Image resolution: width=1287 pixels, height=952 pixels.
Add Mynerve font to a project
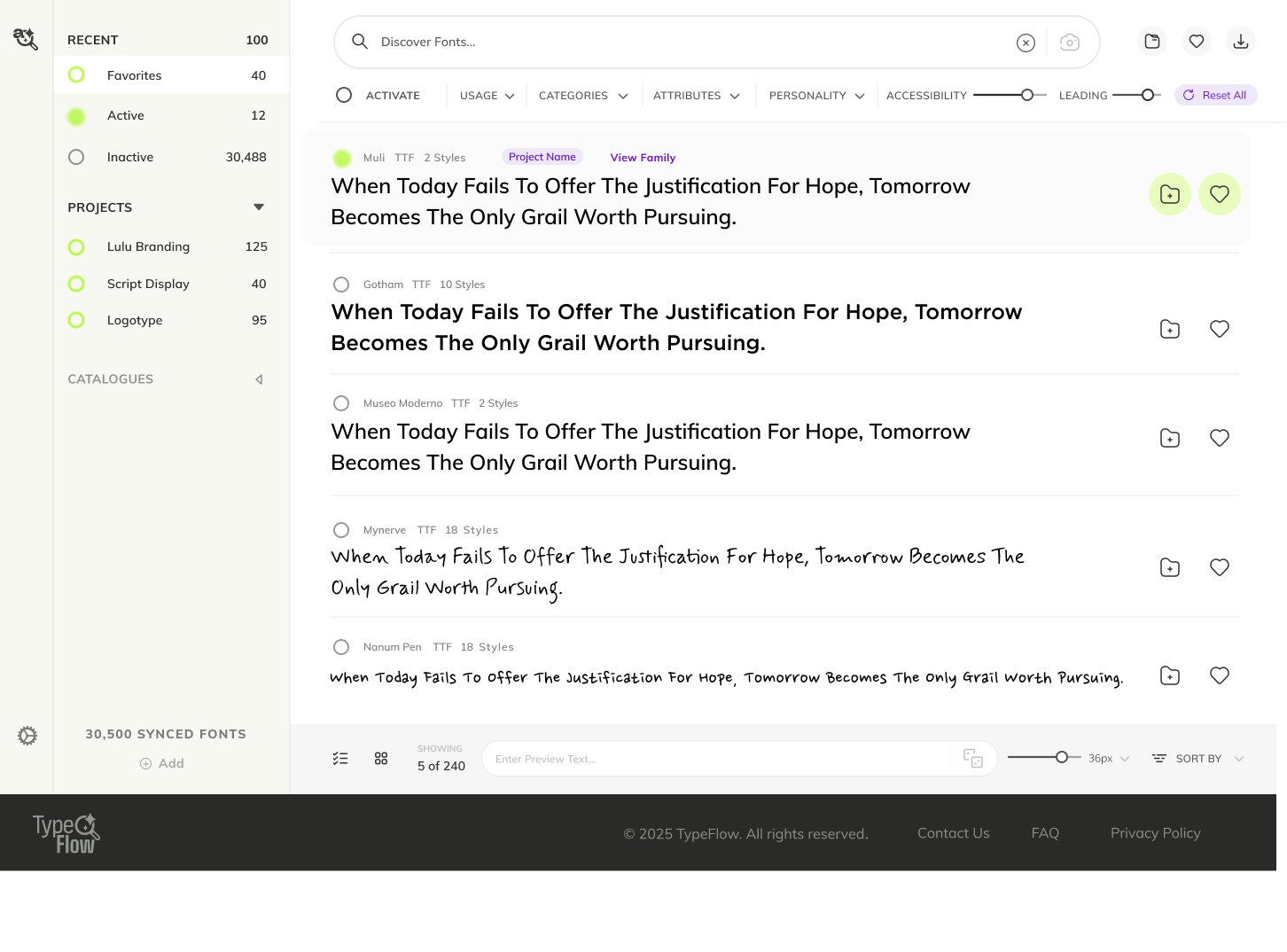pos(1170,567)
